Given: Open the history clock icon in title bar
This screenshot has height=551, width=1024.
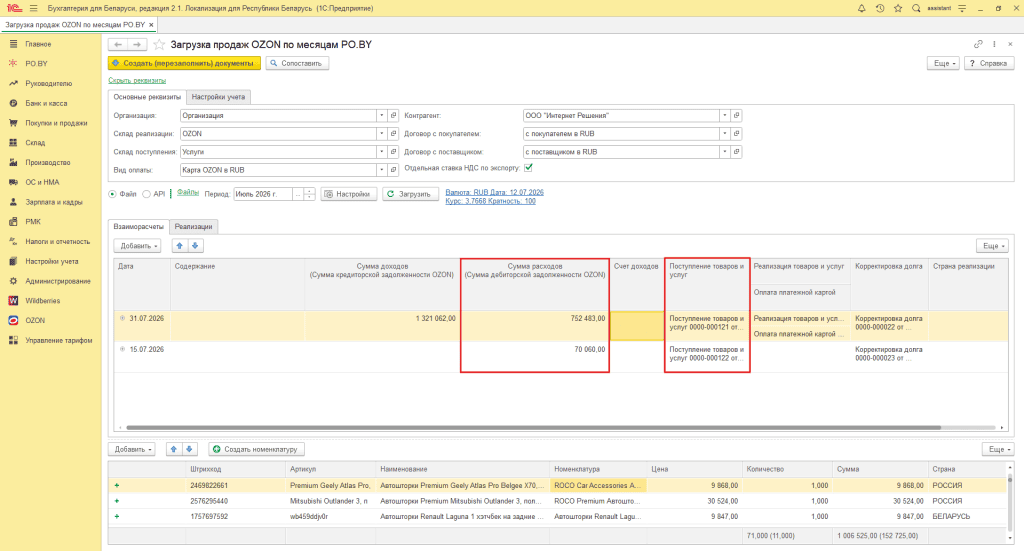Looking at the screenshot, I should 880,8.
